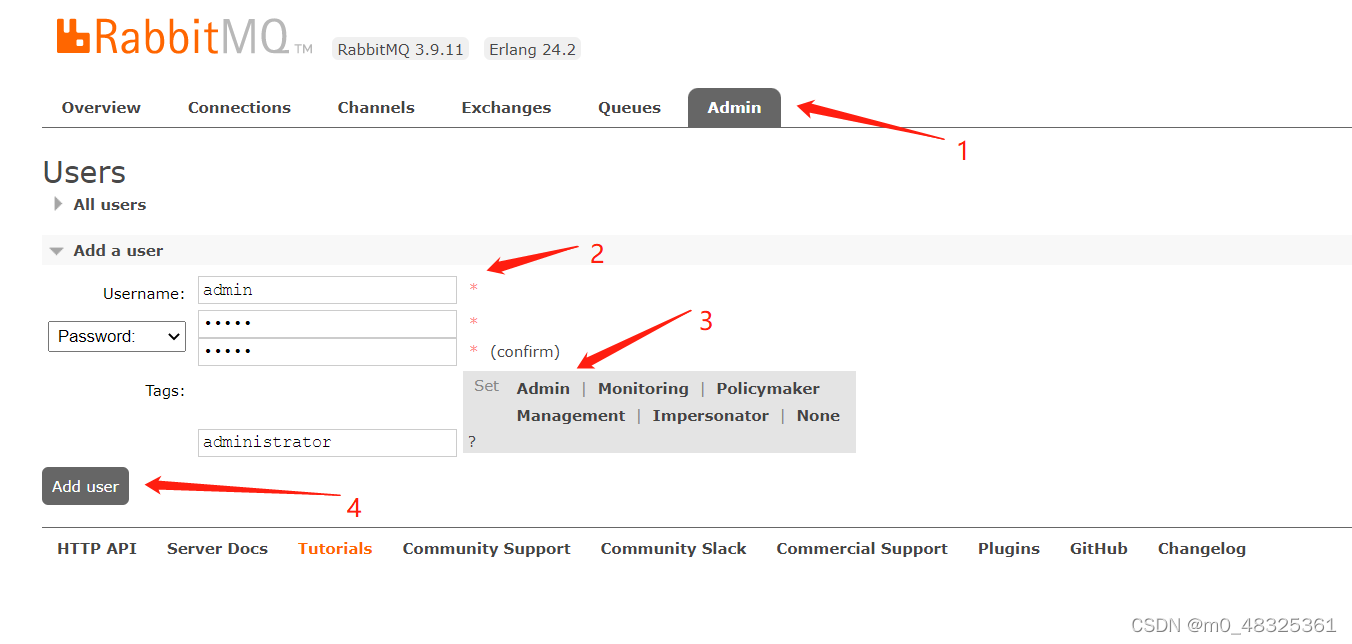The height and width of the screenshot is (644, 1352).
Task: Open the Channels tab
Action: 376,108
